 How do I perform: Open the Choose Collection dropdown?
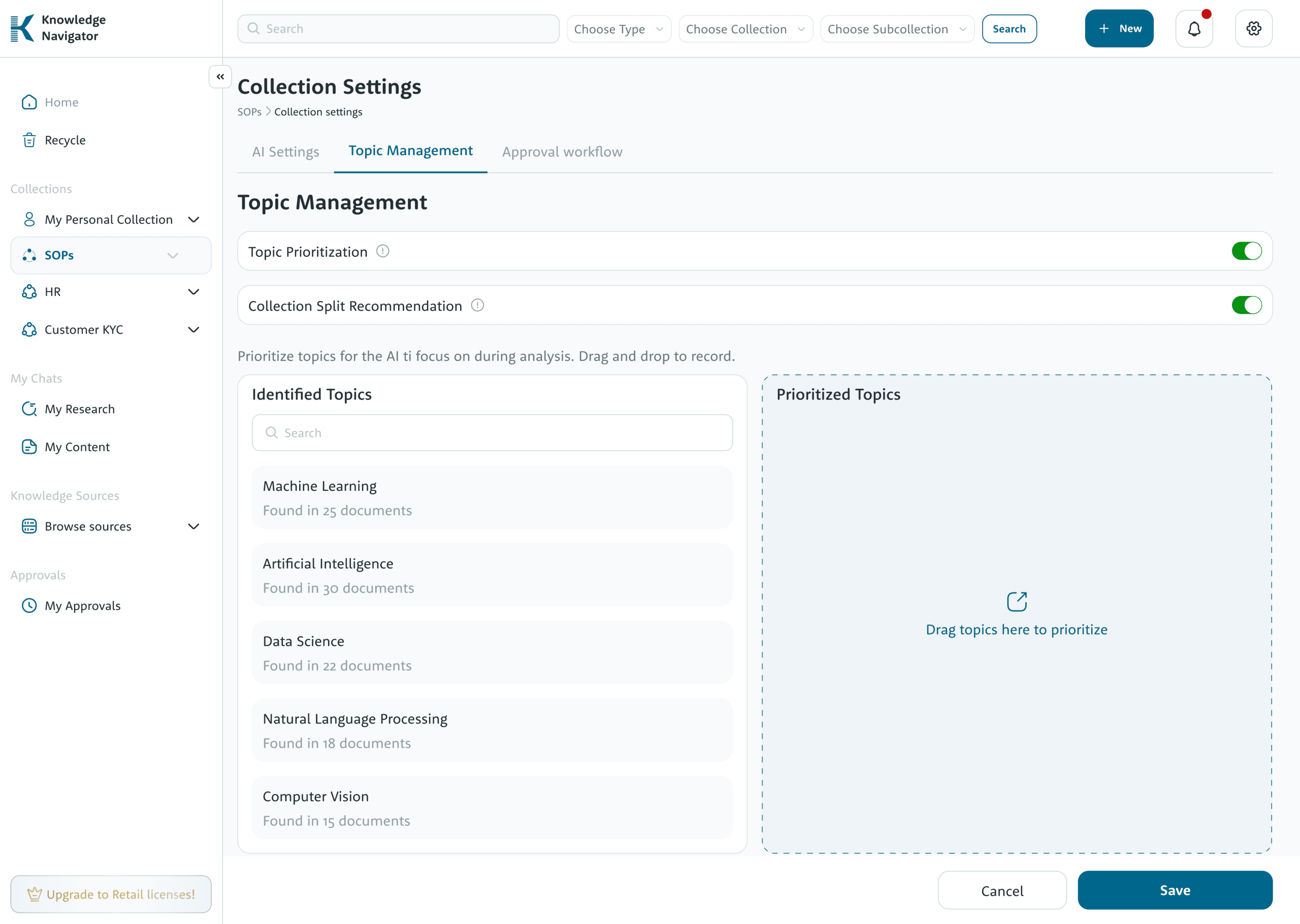[x=745, y=29]
